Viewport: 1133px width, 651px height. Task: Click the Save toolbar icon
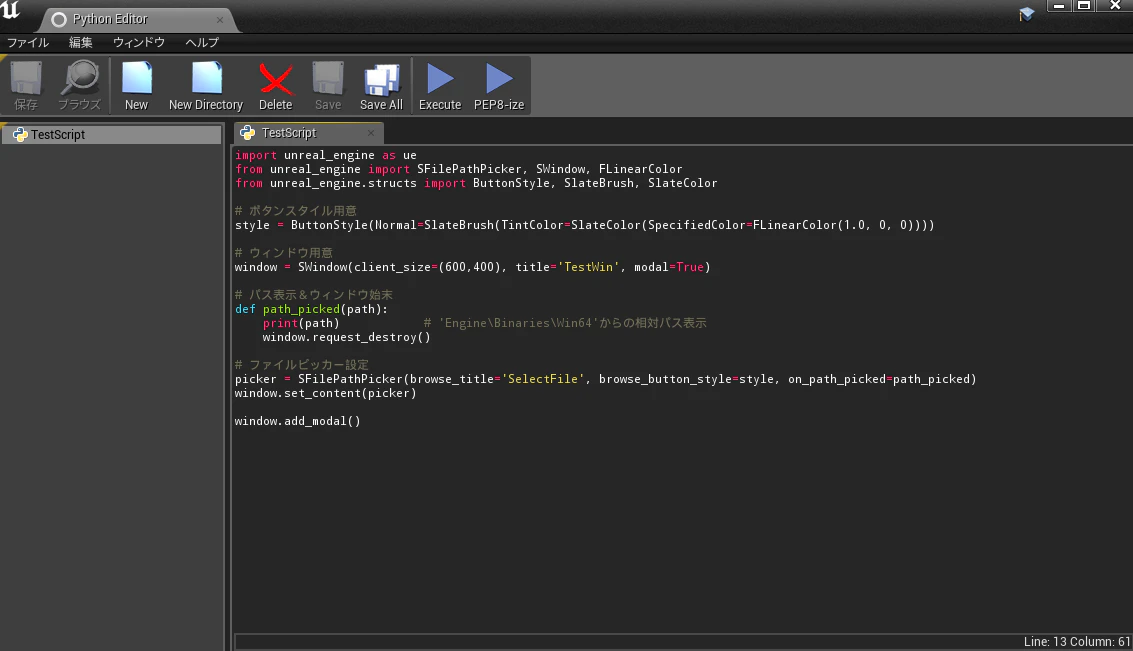pos(328,85)
